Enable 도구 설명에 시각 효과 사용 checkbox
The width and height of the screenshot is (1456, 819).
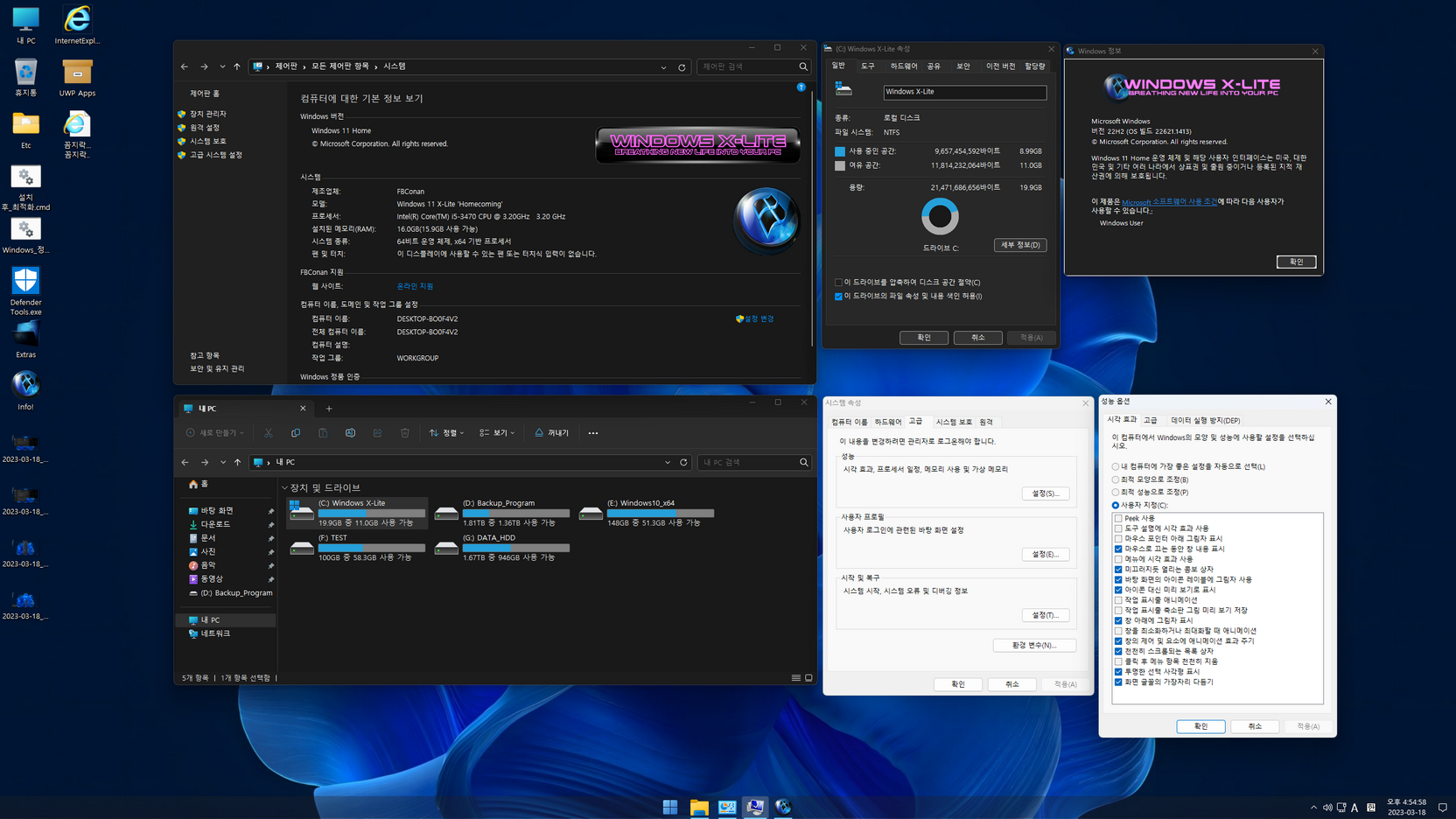click(x=1118, y=528)
